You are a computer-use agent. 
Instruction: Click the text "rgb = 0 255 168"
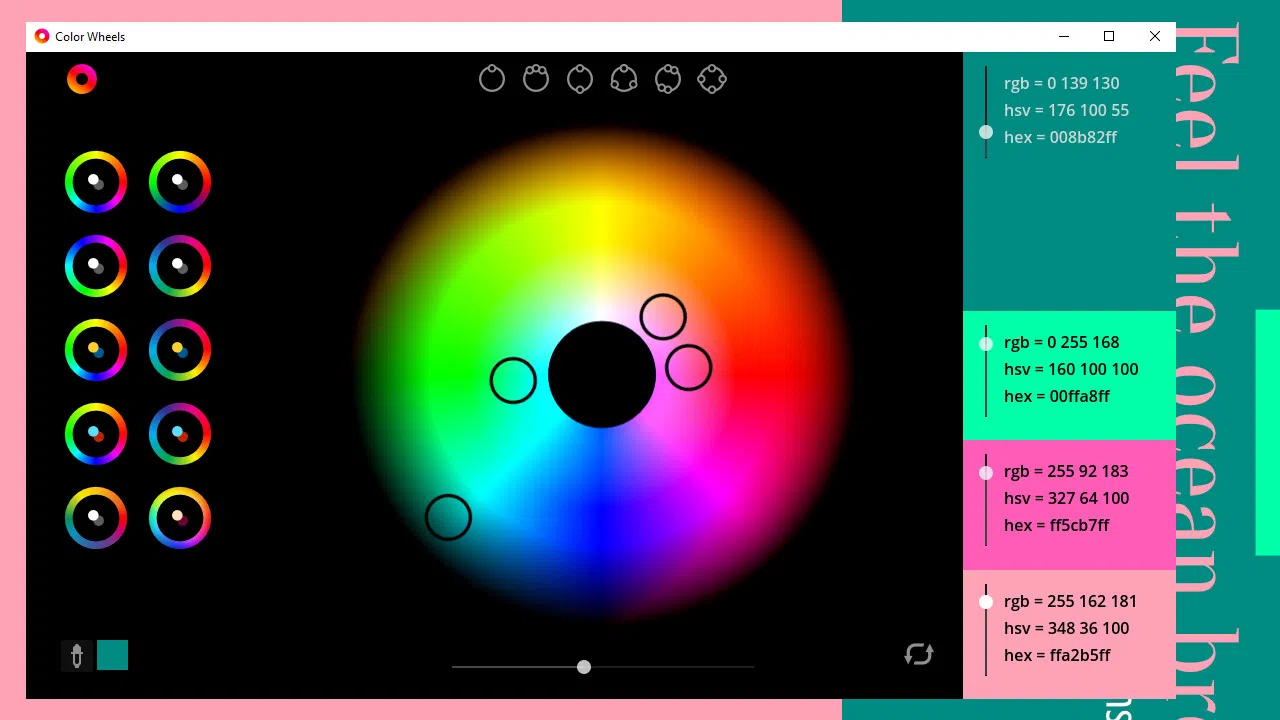[1061, 342]
